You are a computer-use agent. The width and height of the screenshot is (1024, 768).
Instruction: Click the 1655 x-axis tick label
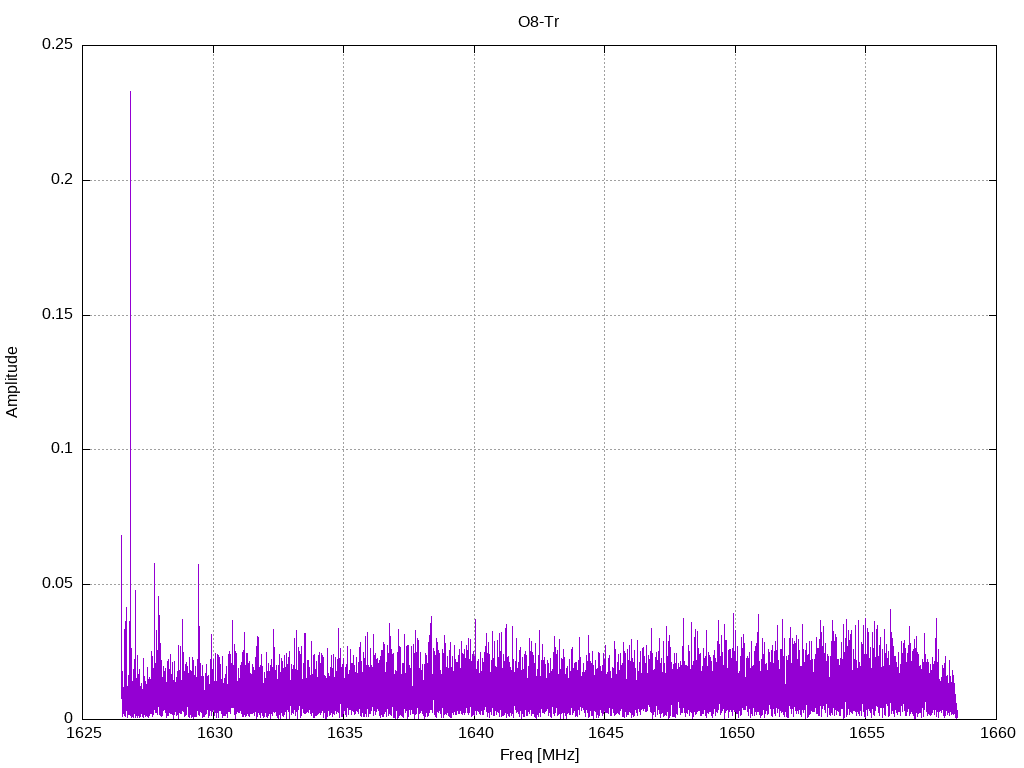click(866, 734)
